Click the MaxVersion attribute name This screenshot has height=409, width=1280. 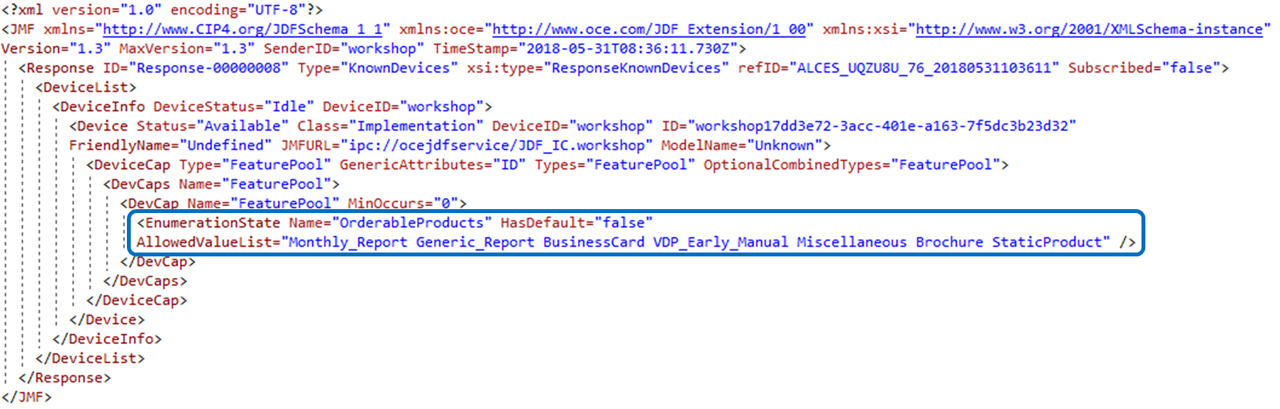(x=158, y=48)
